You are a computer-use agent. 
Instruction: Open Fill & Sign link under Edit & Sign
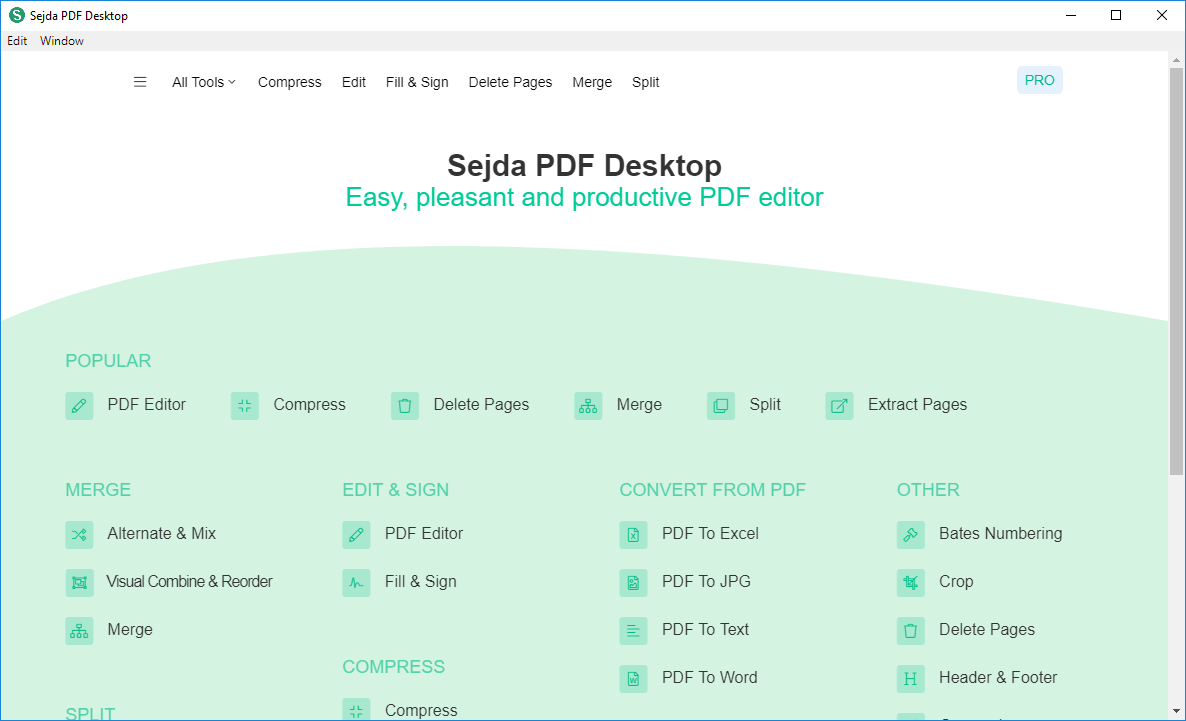pos(421,582)
